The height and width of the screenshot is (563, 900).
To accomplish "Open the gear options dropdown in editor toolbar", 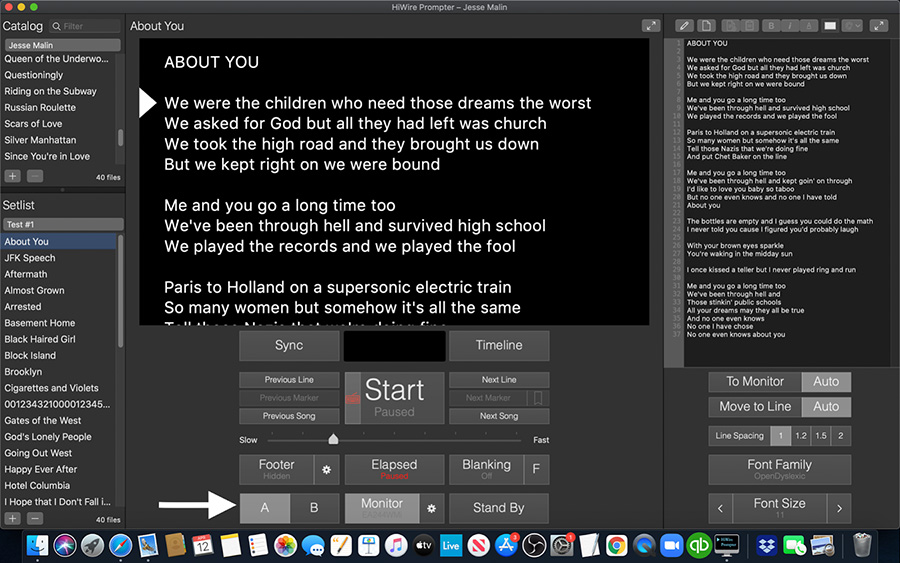I will point(852,26).
